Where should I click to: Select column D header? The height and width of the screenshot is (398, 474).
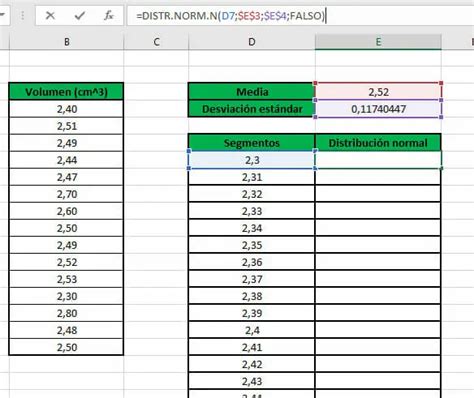pos(252,42)
